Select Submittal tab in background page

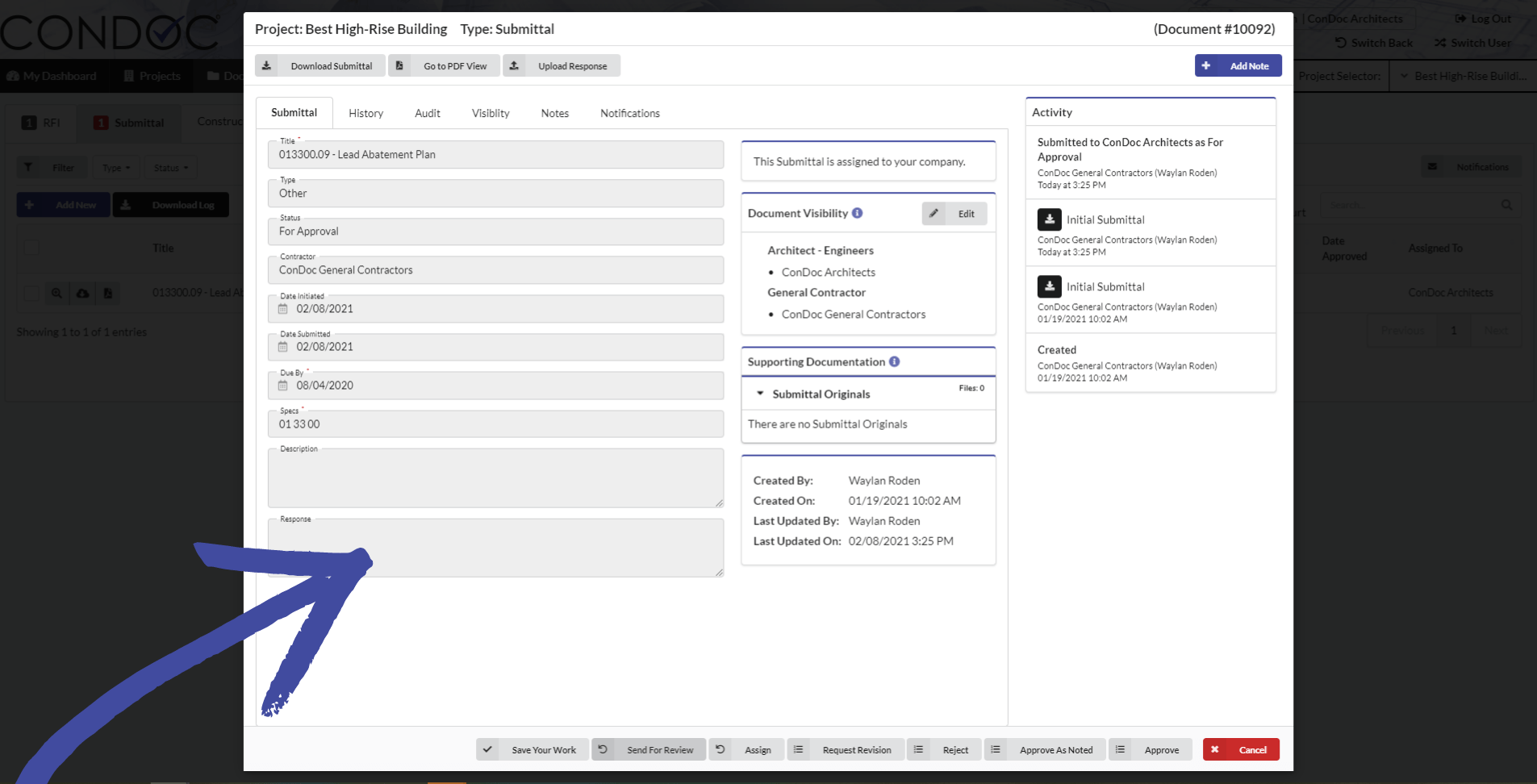[x=129, y=123]
